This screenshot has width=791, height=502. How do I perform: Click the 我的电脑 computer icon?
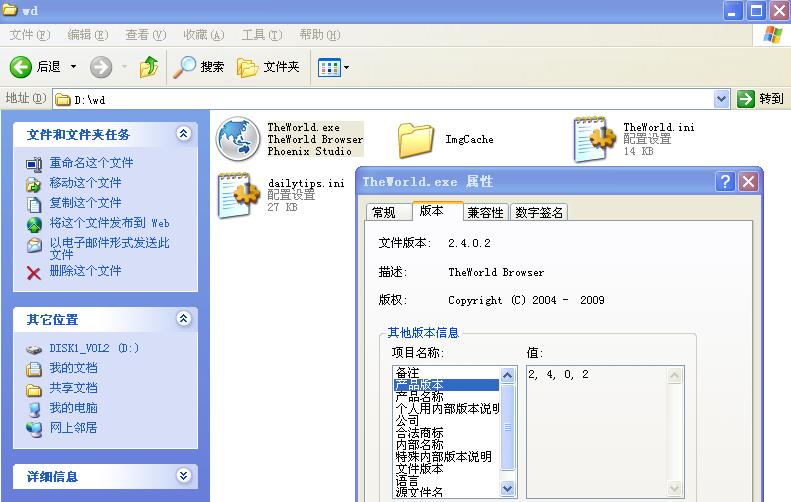[34, 409]
